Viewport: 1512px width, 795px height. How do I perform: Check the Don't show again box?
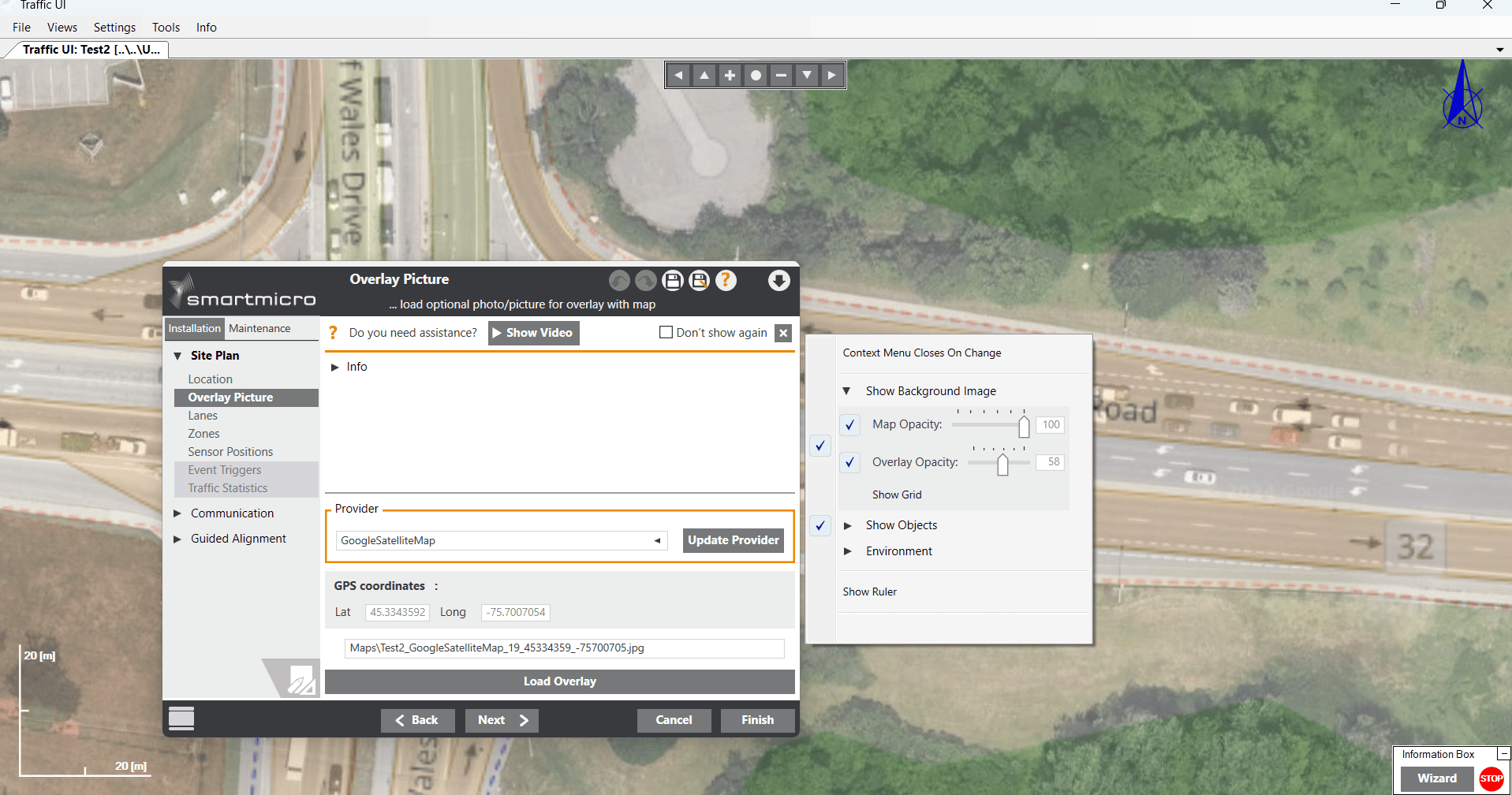click(x=666, y=333)
